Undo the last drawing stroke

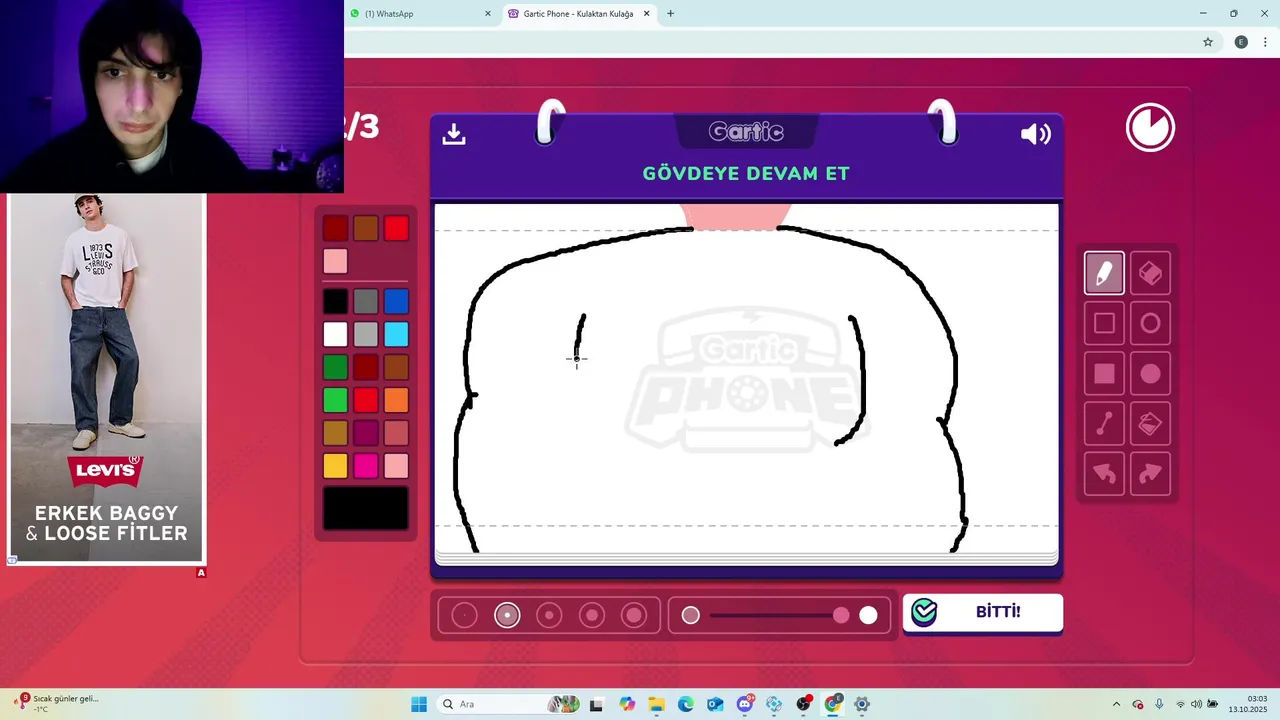(1104, 474)
